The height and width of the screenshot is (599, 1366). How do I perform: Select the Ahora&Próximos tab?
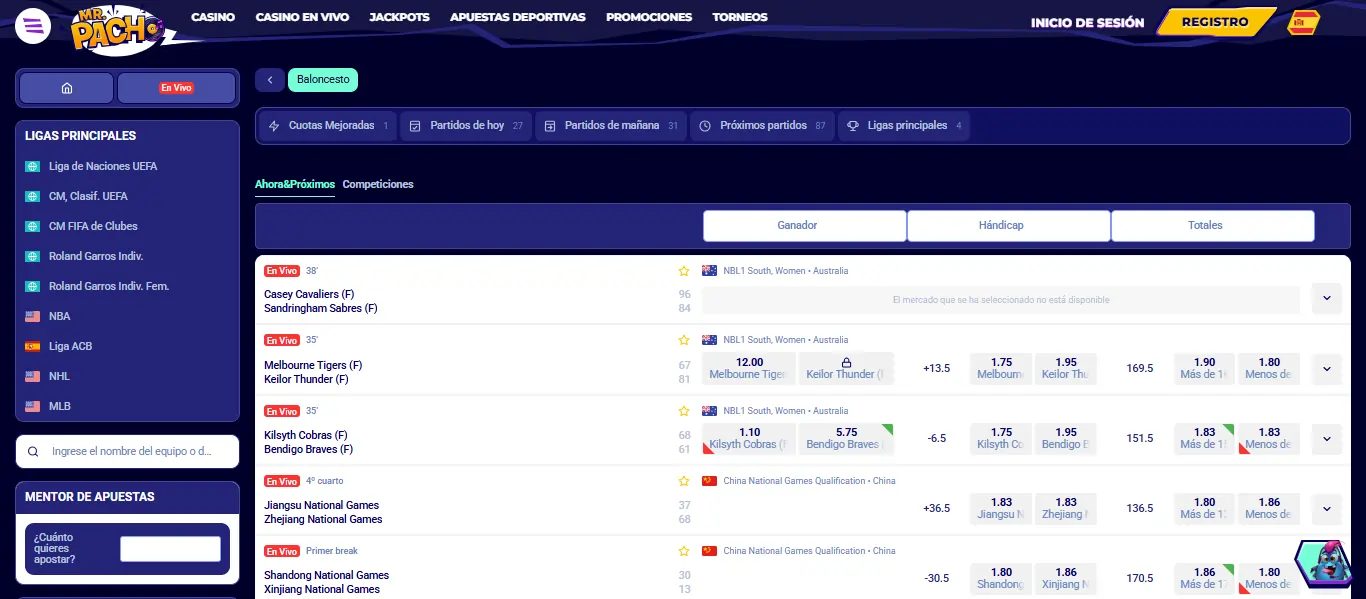click(295, 184)
